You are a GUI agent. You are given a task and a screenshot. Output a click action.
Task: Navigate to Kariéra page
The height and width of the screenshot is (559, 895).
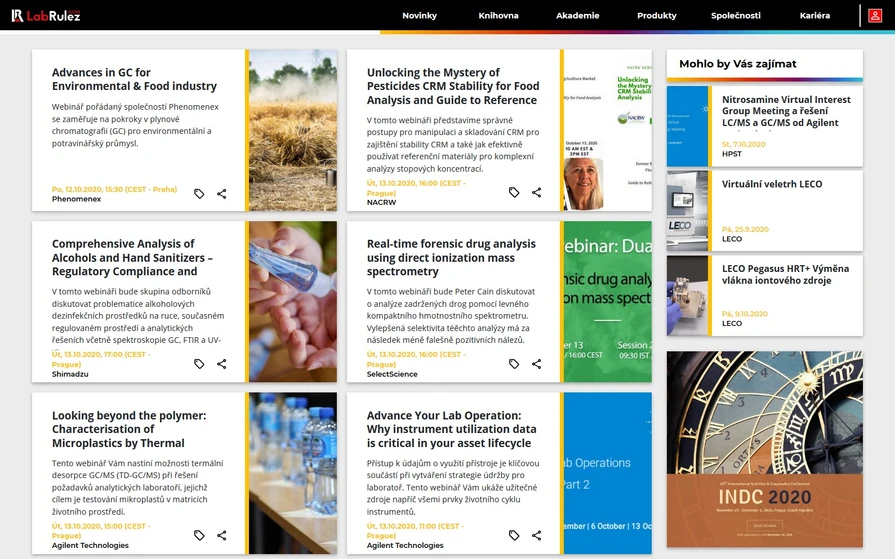coord(814,16)
